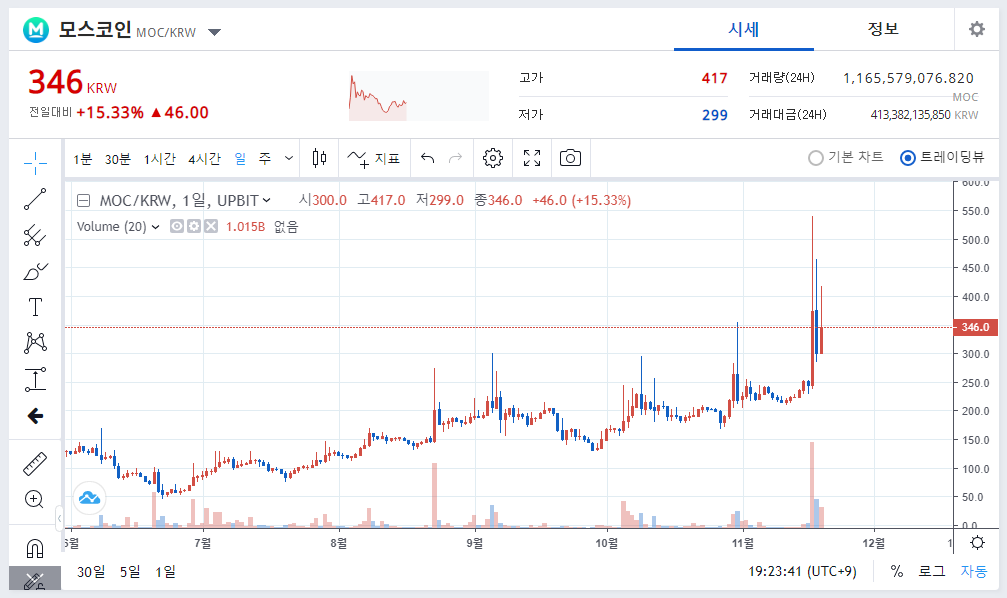Expand the MOC/KRW symbol legend dropdown
Viewport: 1007px width, 598px height.
pyautogui.click(x=267, y=200)
